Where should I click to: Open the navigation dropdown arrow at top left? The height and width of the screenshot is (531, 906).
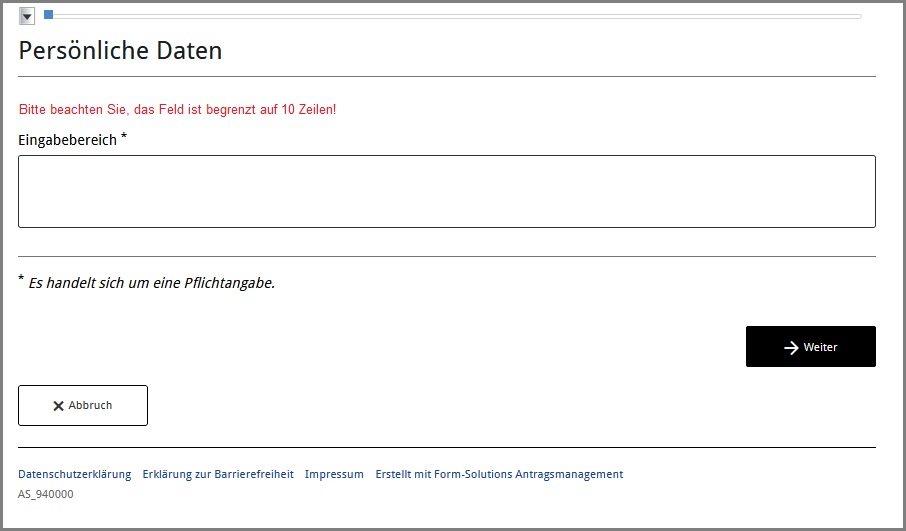point(27,16)
